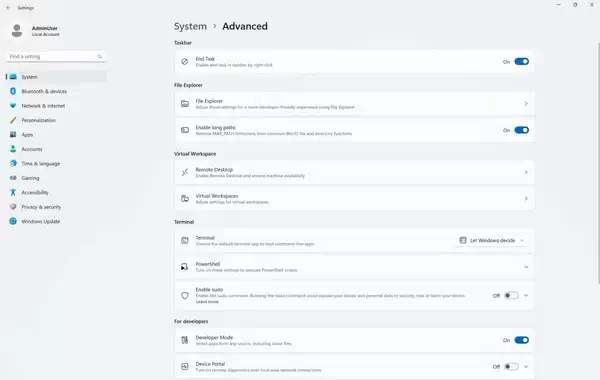This screenshot has height=380, width=600.
Task: Go to Network & internet settings
Action: pyautogui.click(x=56, y=106)
